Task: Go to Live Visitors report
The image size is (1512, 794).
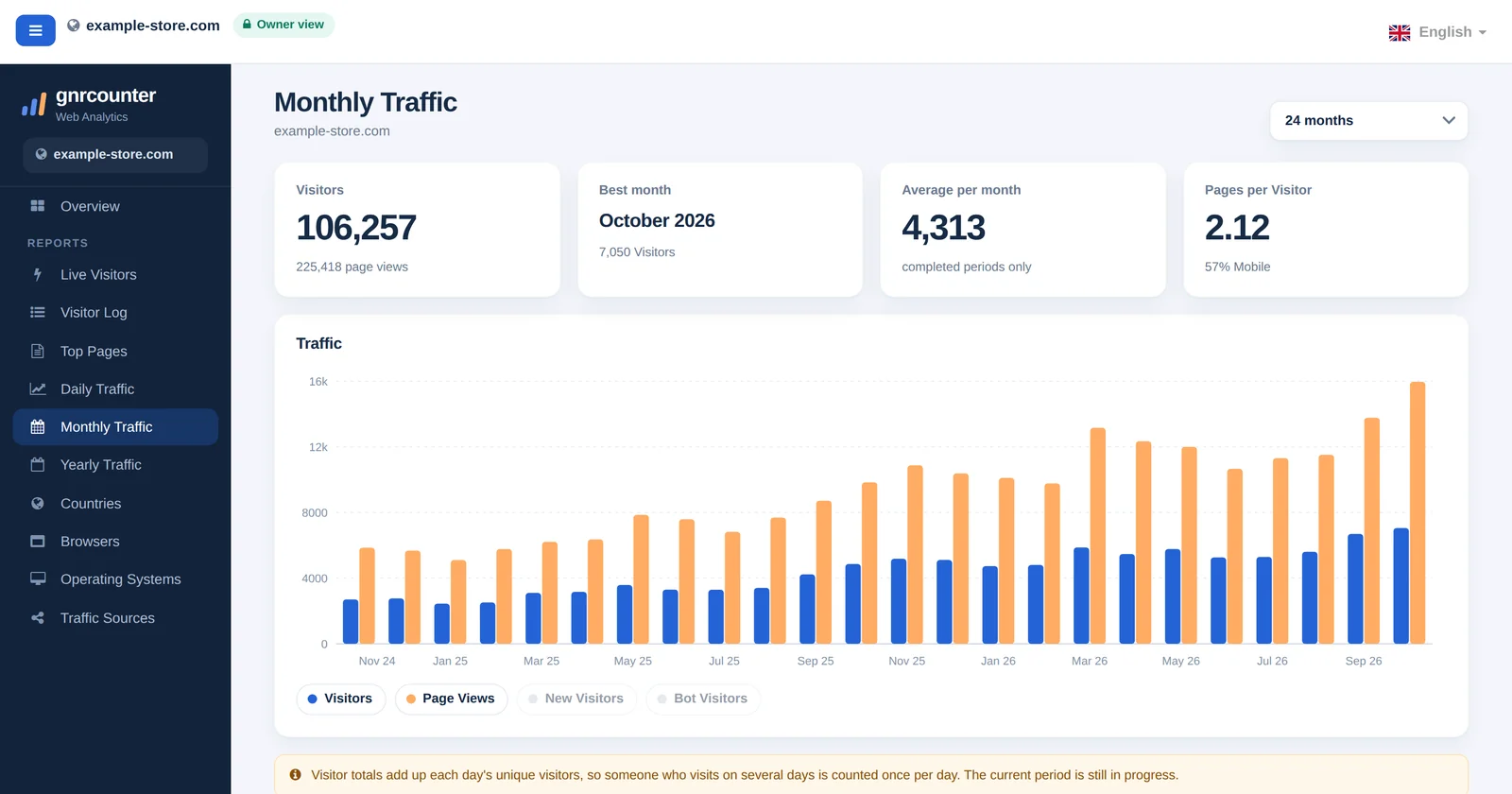Action: [115, 274]
